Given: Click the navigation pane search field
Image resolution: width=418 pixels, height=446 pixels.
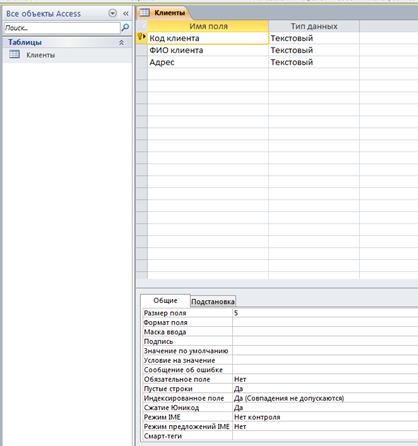Looking at the screenshot, I should (x=62, y=28).
